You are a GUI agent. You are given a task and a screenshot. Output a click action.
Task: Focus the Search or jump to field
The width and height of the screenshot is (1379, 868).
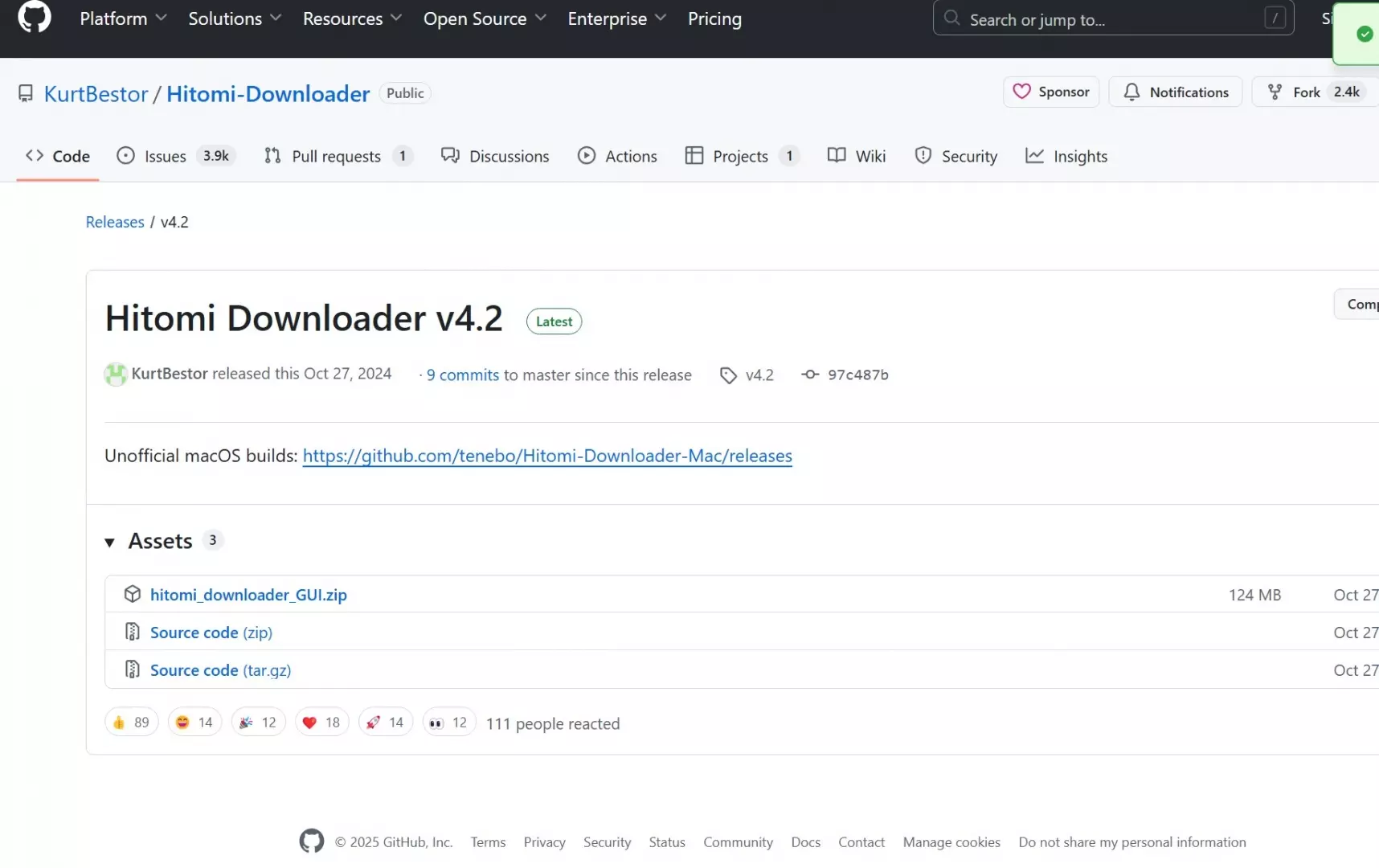point(1113,18)
